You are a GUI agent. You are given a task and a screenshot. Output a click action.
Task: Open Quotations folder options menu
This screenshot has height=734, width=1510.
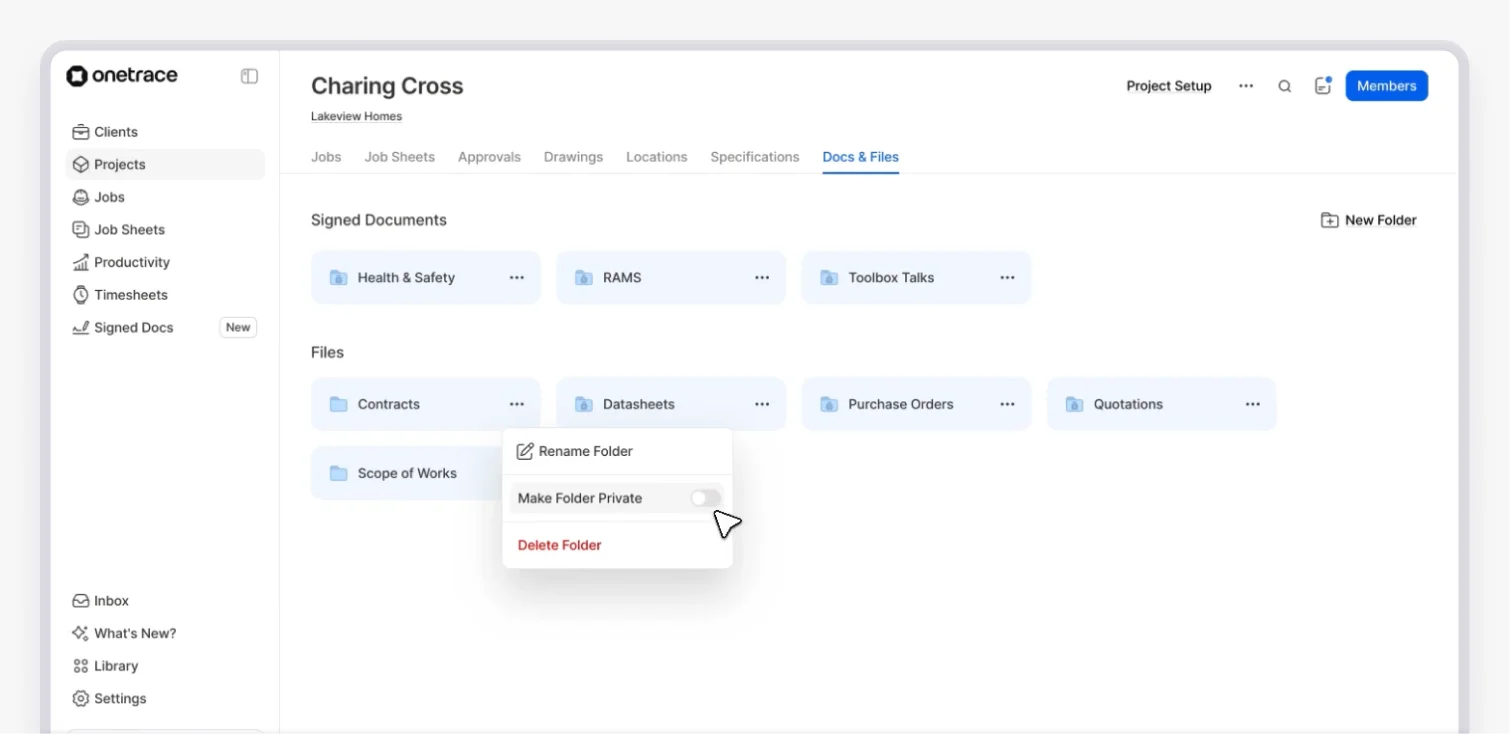coord(1253,404)
